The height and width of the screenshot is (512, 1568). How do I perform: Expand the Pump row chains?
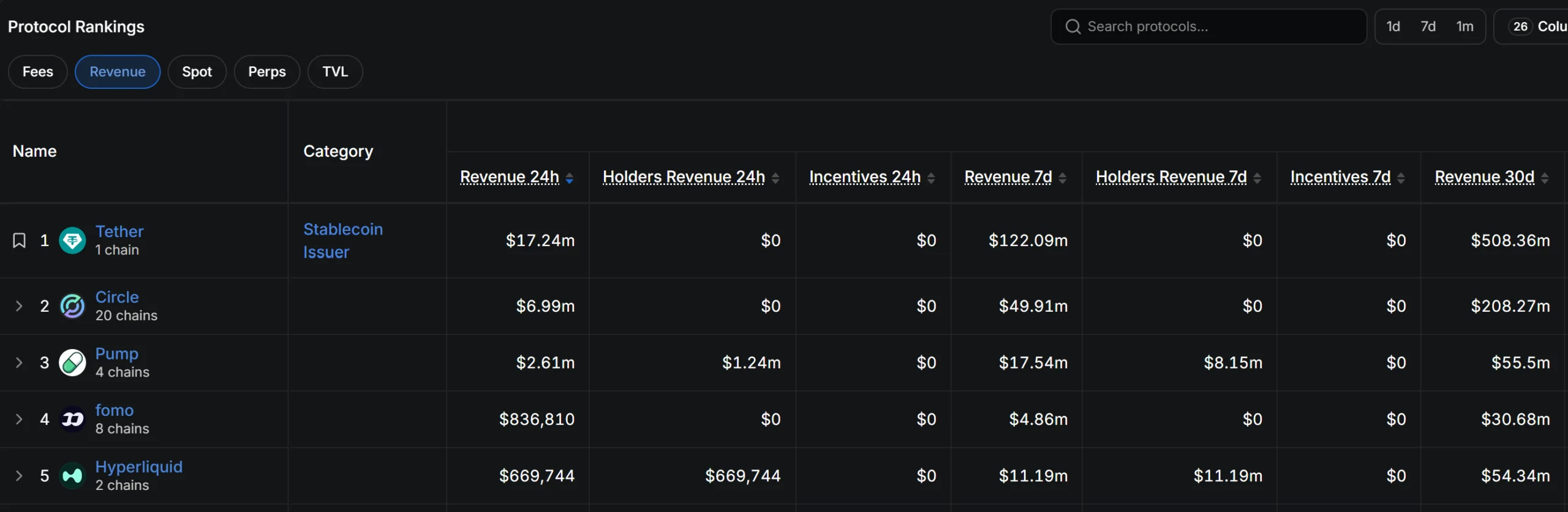click(19, 363)
